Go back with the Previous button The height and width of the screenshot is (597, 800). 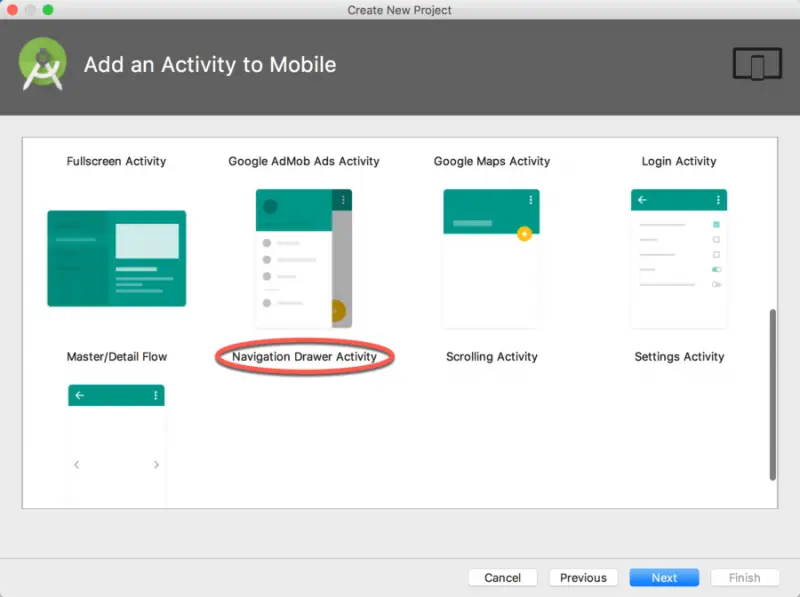tap(583, 578)
